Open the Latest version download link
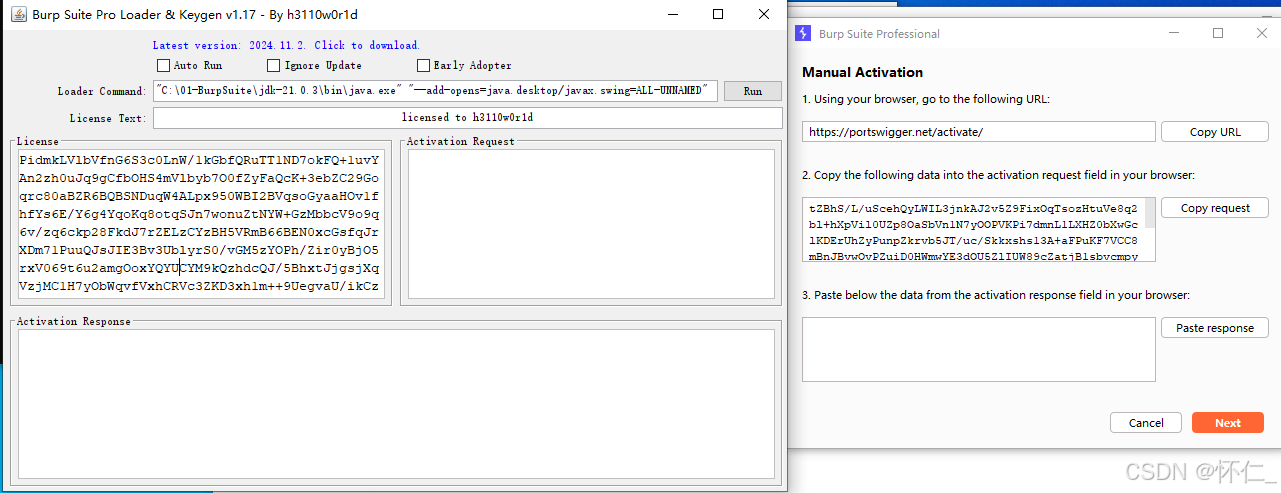This screenshot has width=1281, height=493. pos(286,45)
